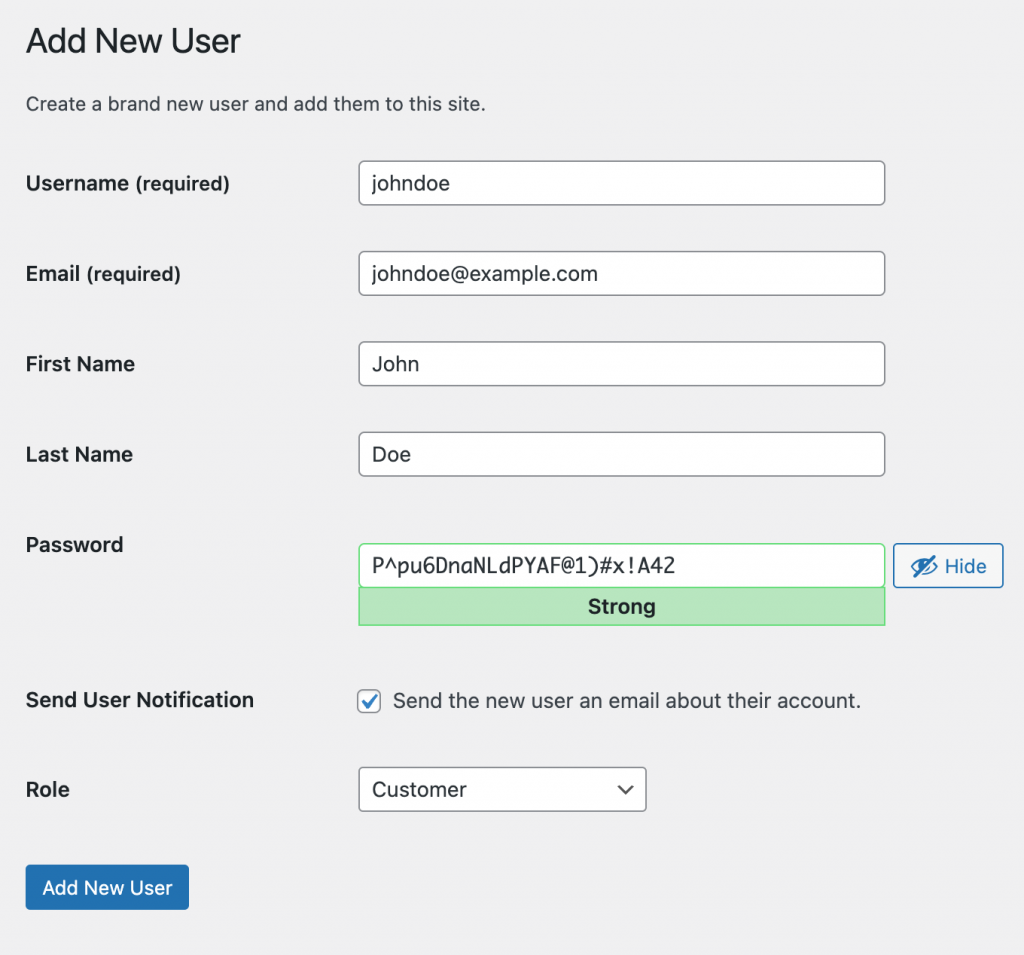The height and width of the screenshot is (955, 1024).
Task: Click the First Name field containing John
Action: (x=621, y=363)
